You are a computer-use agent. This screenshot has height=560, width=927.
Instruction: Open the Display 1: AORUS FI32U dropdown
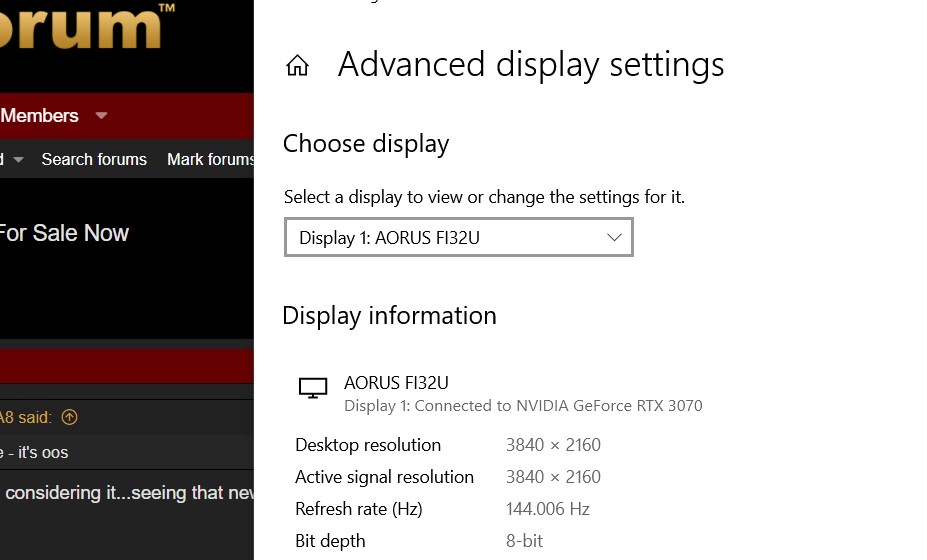(x=459, y=237)
